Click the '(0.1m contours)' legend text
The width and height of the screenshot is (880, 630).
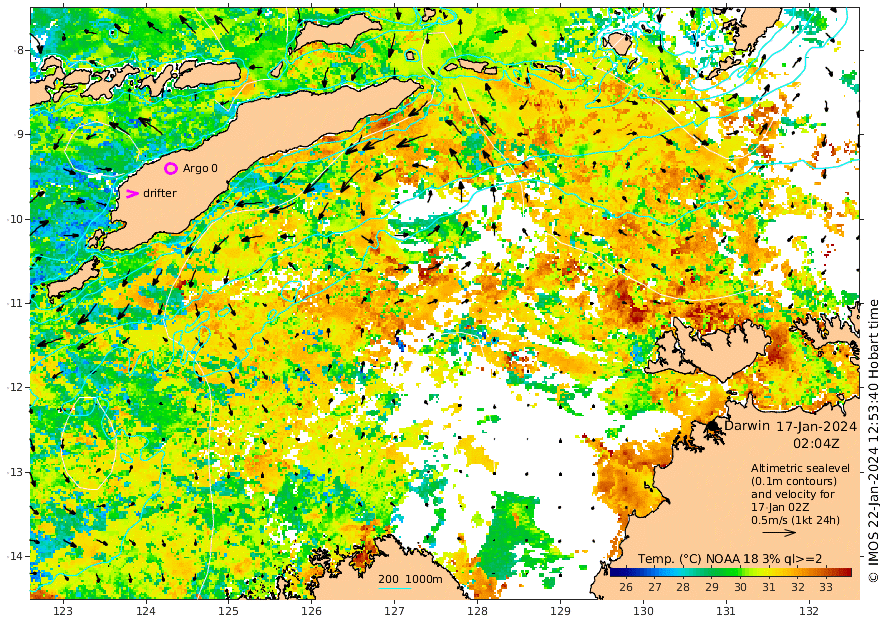794,481
